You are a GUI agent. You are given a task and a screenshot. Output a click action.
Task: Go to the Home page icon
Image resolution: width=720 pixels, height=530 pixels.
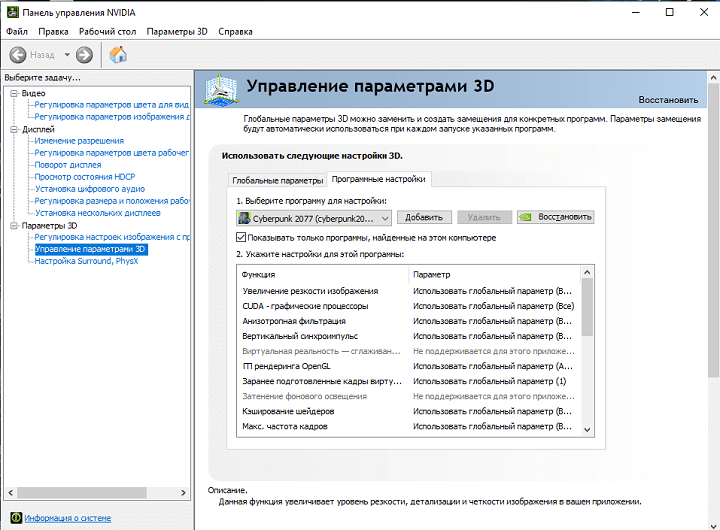click(118, 55)
